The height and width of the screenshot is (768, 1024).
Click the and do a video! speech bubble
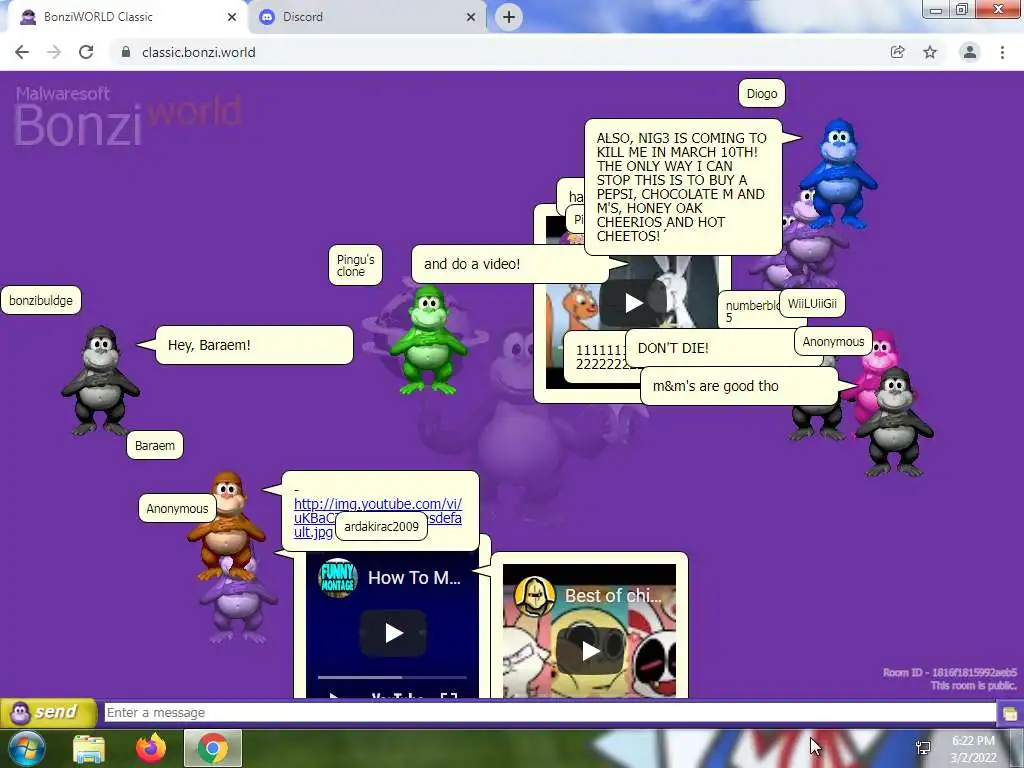[511, 264]
